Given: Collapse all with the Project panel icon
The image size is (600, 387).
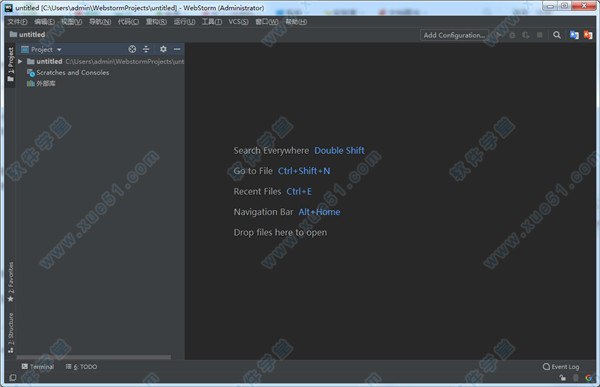Looking at the screenshot, I should (x=146, y=49).
